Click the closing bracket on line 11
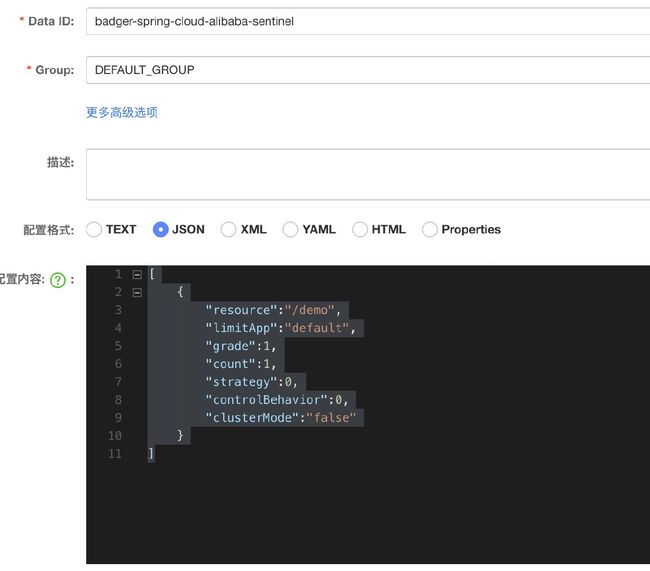650x571 pixels. (151, 454)
